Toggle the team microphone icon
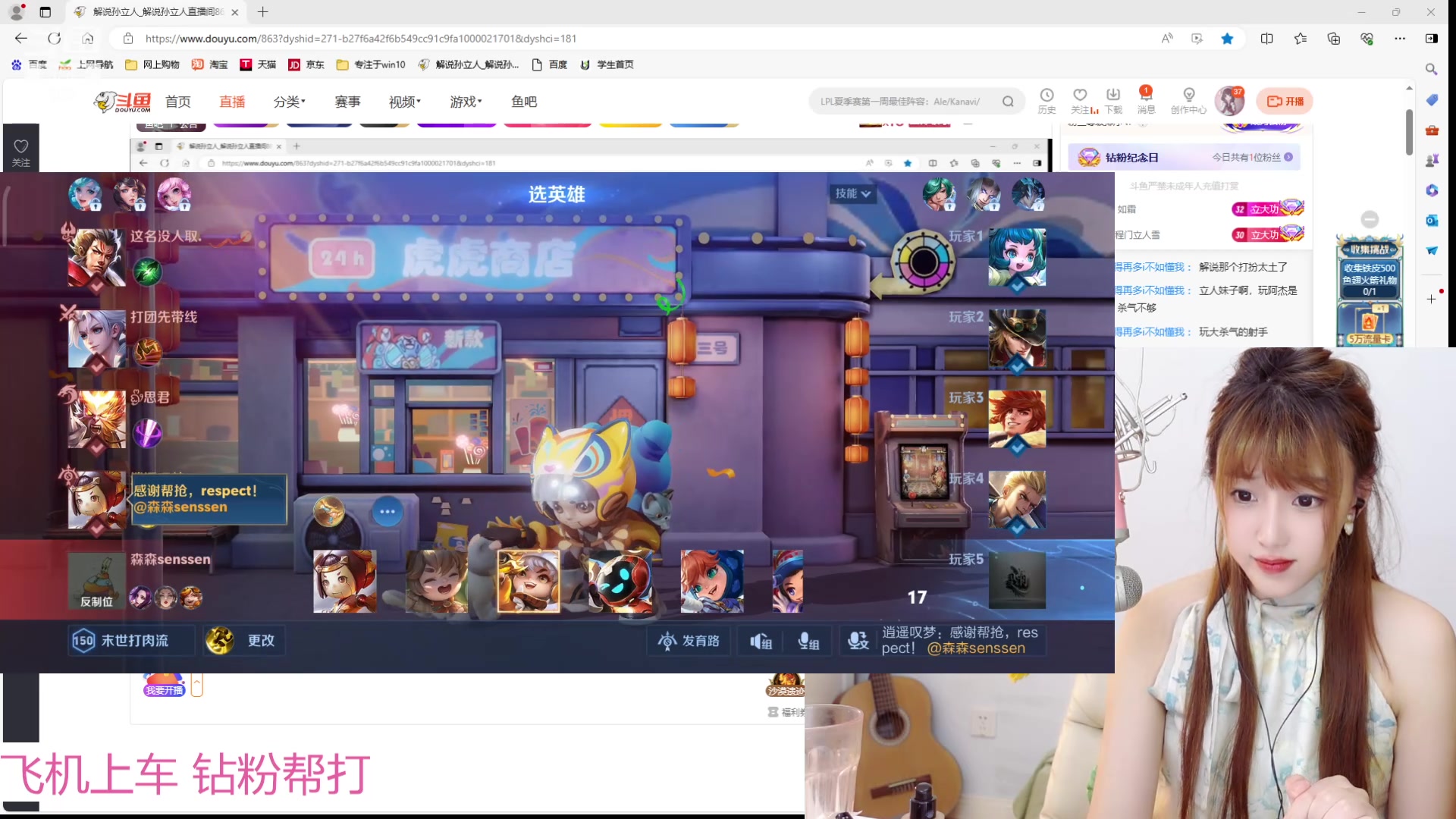 pyautogui.click(x=809, y=642)
